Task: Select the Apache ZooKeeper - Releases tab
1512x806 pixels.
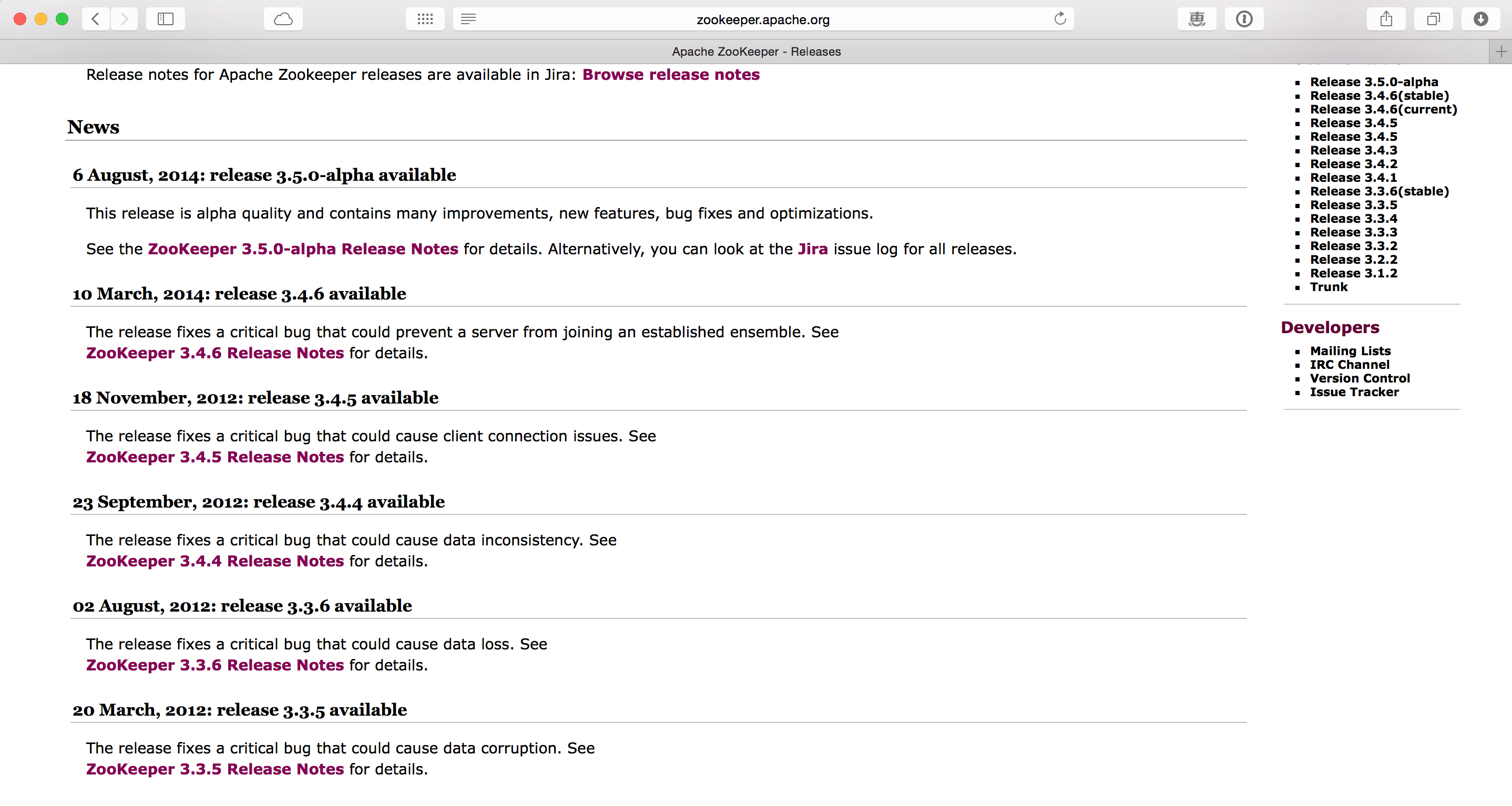Action: [755, 51]
